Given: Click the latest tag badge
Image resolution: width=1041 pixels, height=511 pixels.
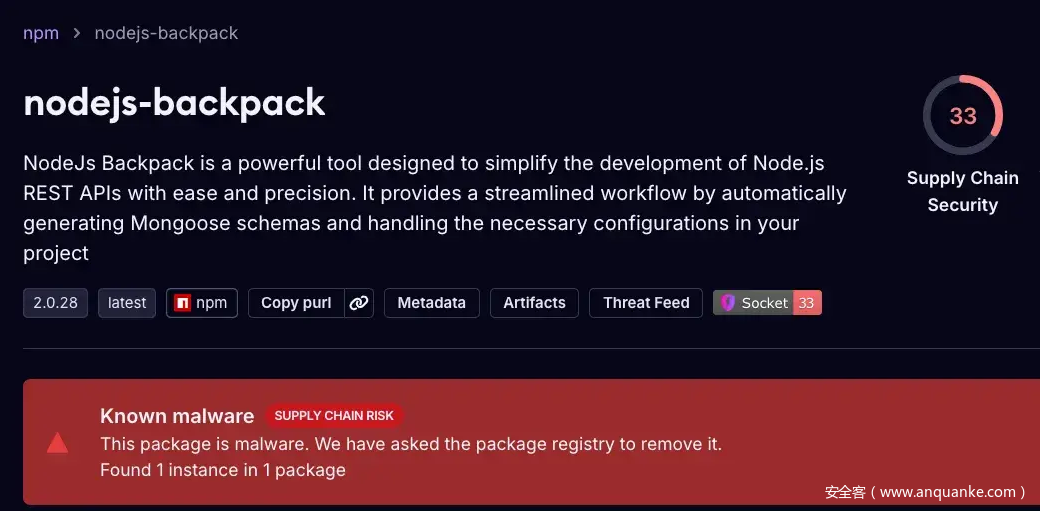Looking at the screenshot, I should [x=127, y=303].
